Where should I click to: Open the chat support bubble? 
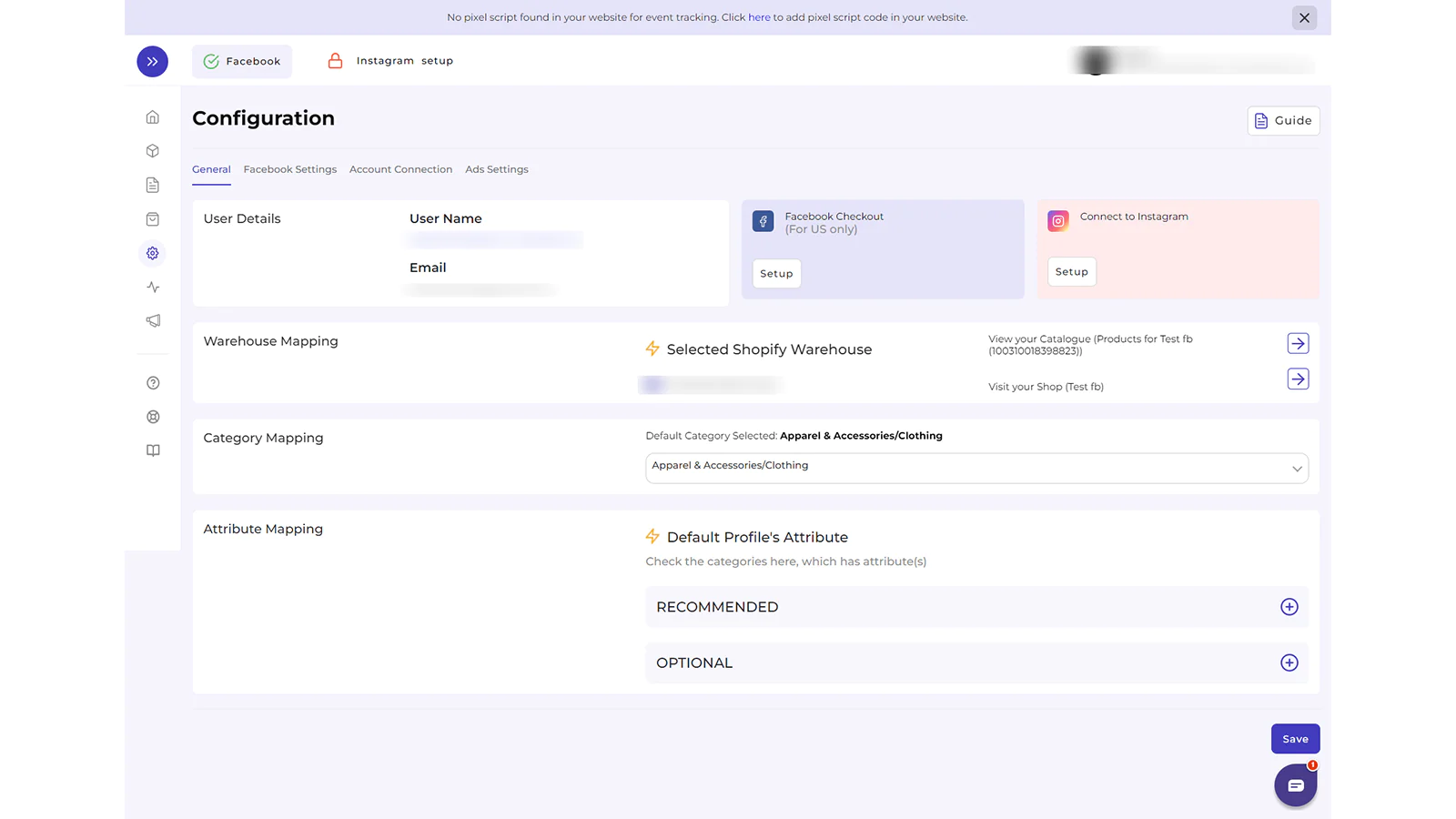[1295, 785]
